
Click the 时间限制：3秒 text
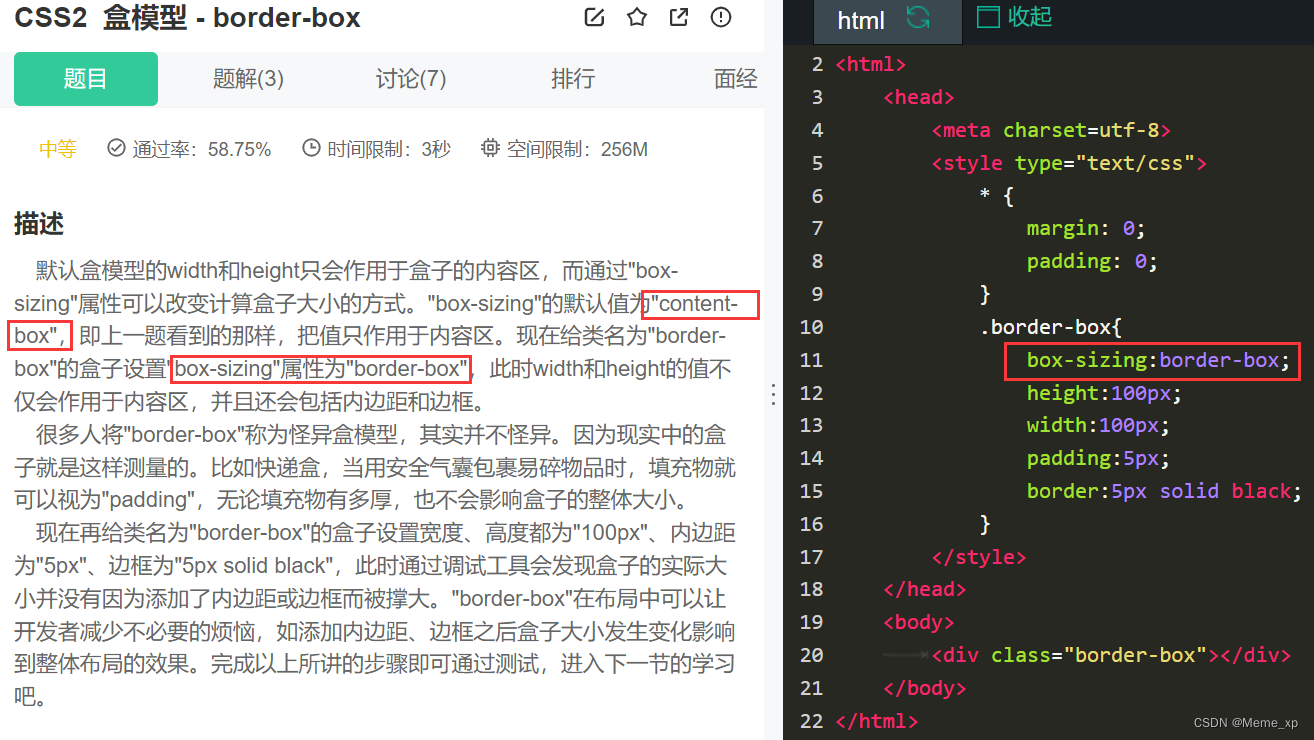point(388,149)
